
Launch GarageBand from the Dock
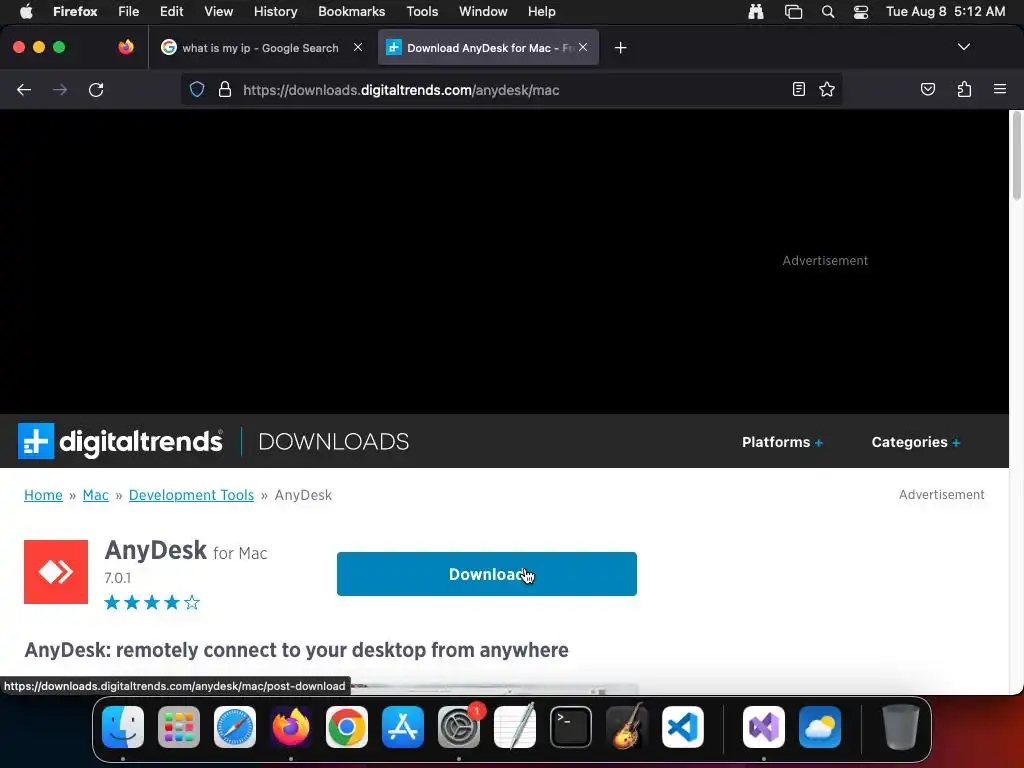pos(627,727)
